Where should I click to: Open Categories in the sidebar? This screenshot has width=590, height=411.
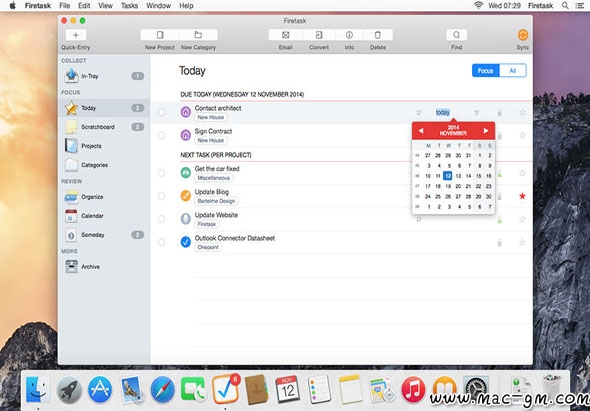point(104,165)
